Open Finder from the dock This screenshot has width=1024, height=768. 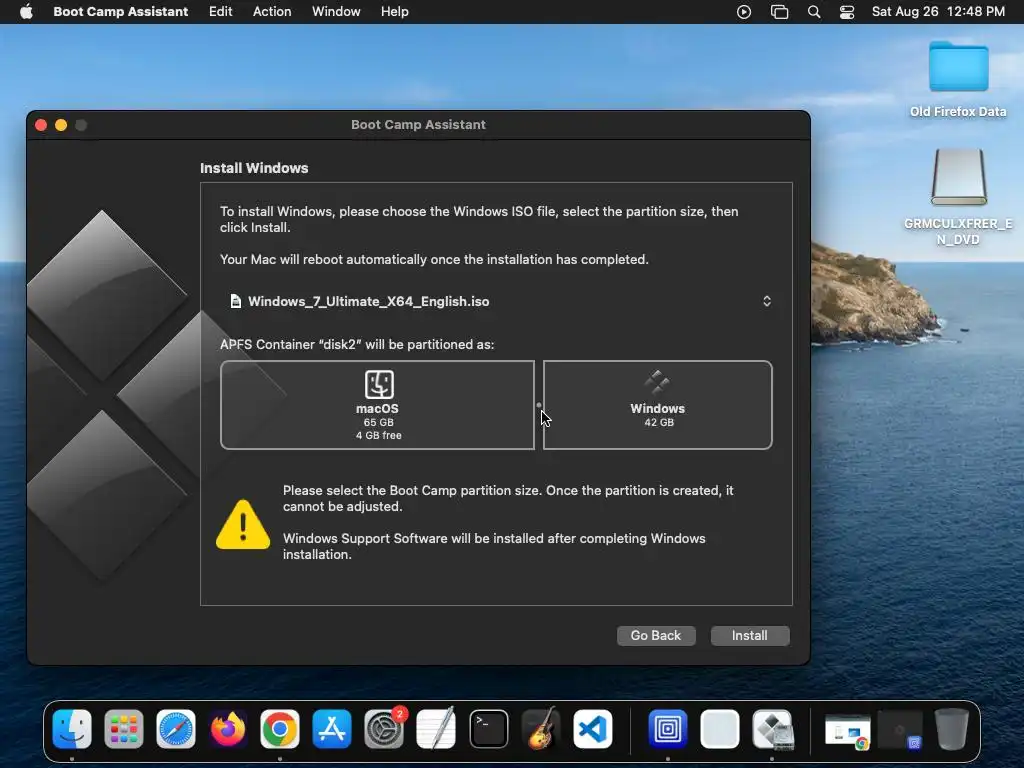[72, 729]
